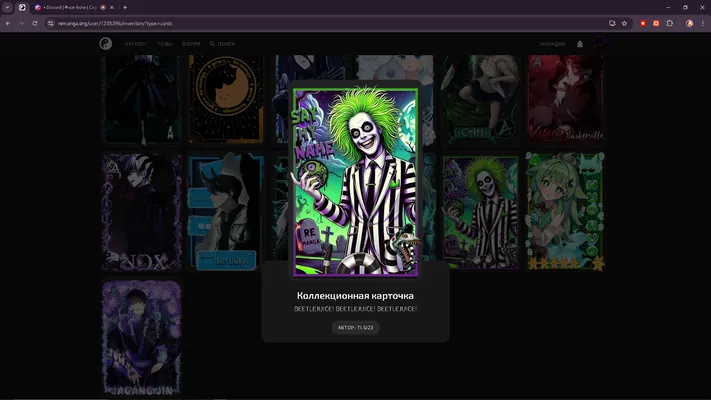Open the Топы menu item
The width and height of the screenshot is (711, 400).
[165, 44]
